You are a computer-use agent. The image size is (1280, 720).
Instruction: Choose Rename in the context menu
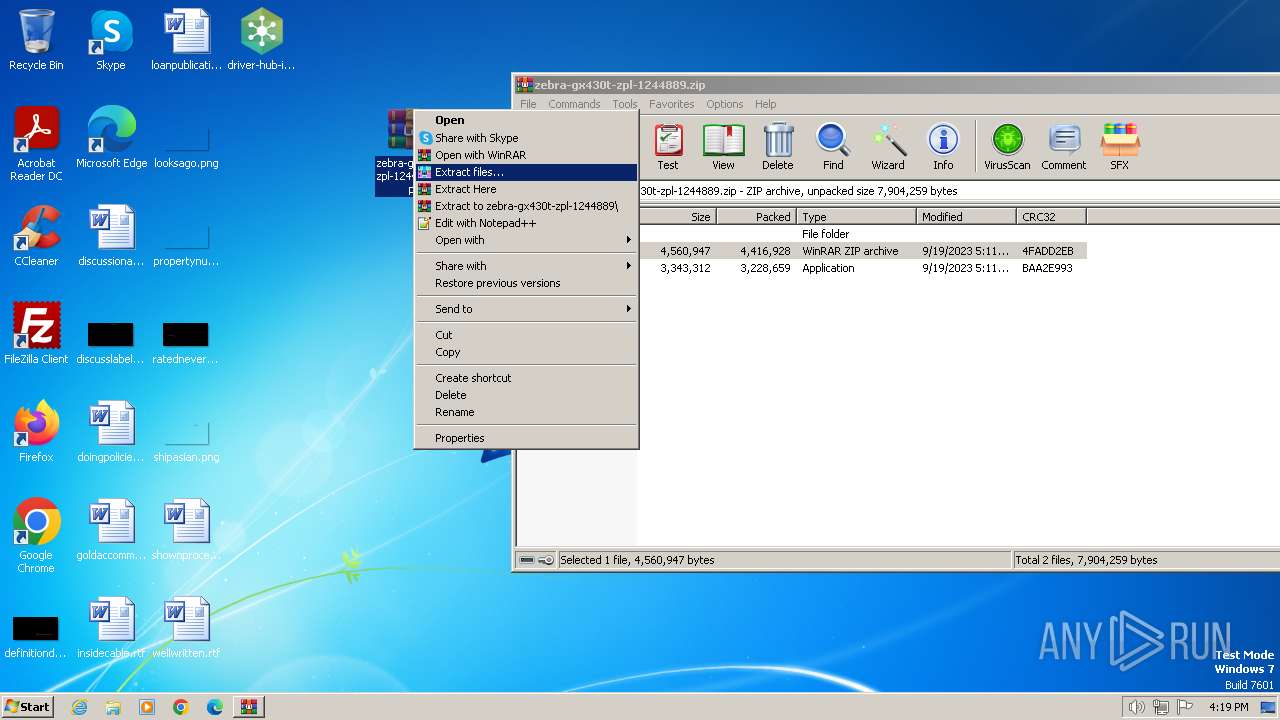click(526, 412)
